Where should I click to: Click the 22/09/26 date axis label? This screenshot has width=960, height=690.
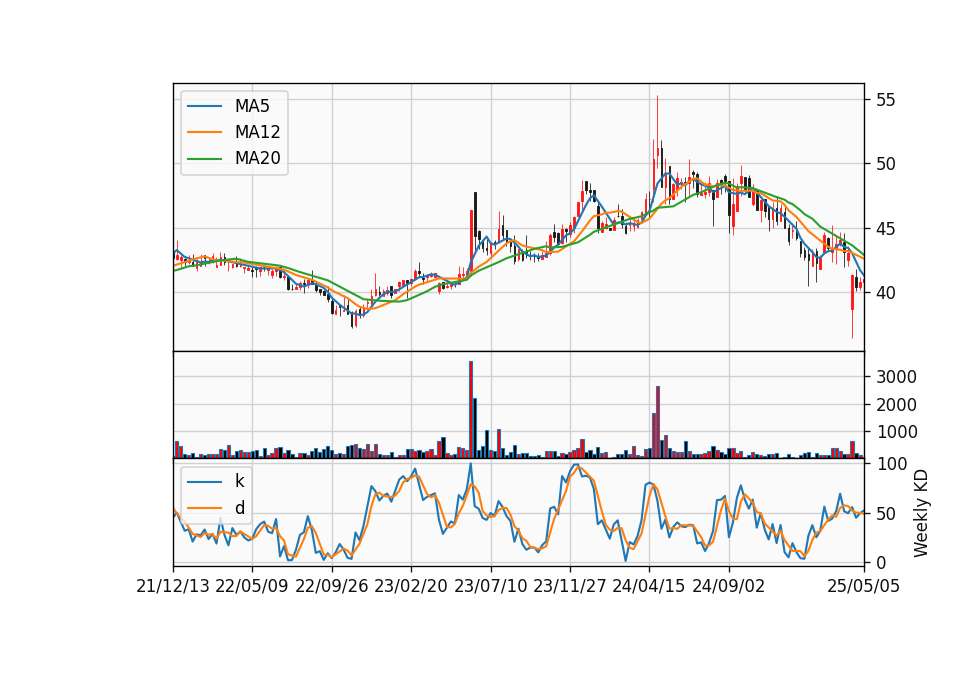332,586
